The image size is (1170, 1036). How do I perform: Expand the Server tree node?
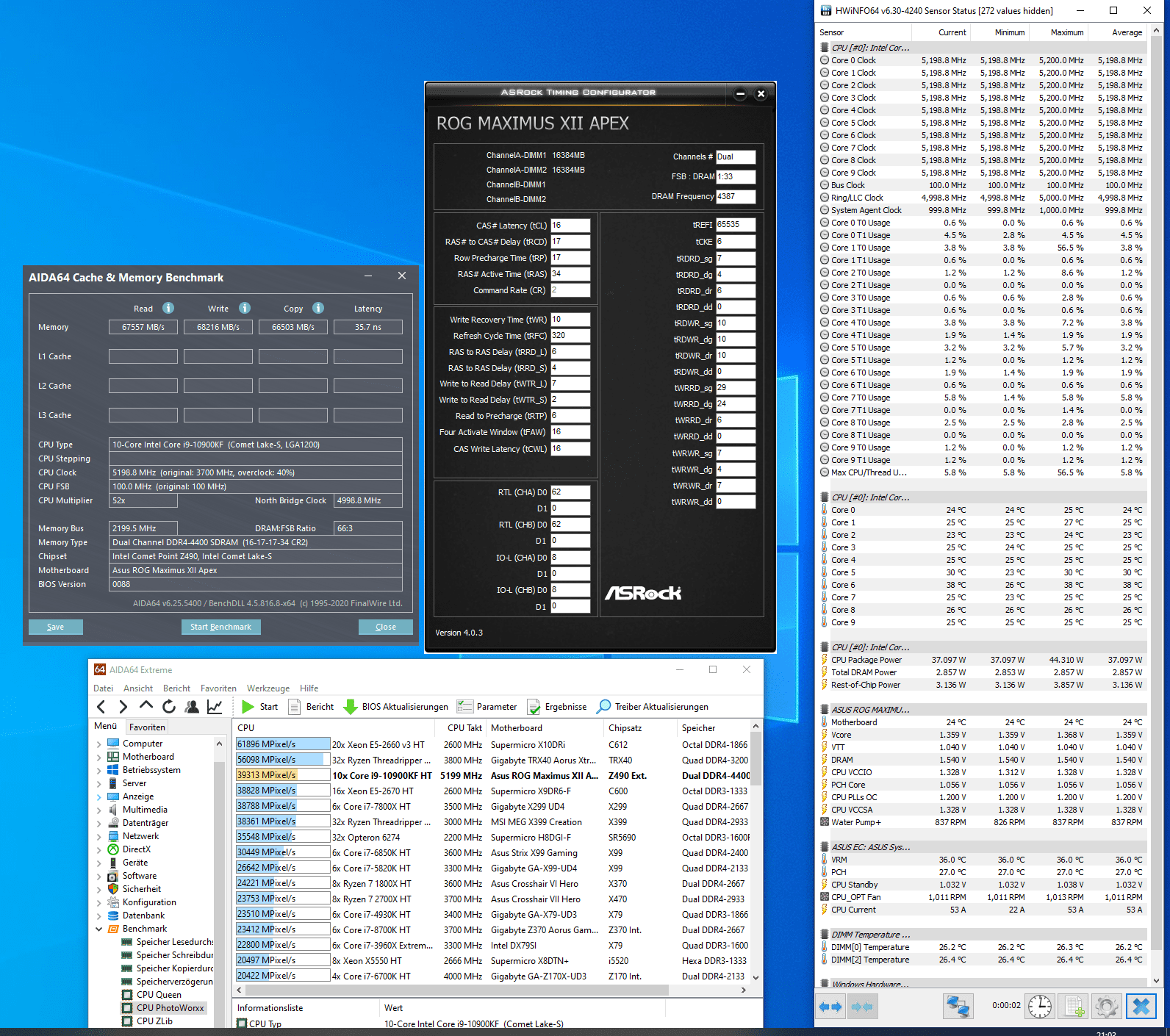click(x=98, y=783)
